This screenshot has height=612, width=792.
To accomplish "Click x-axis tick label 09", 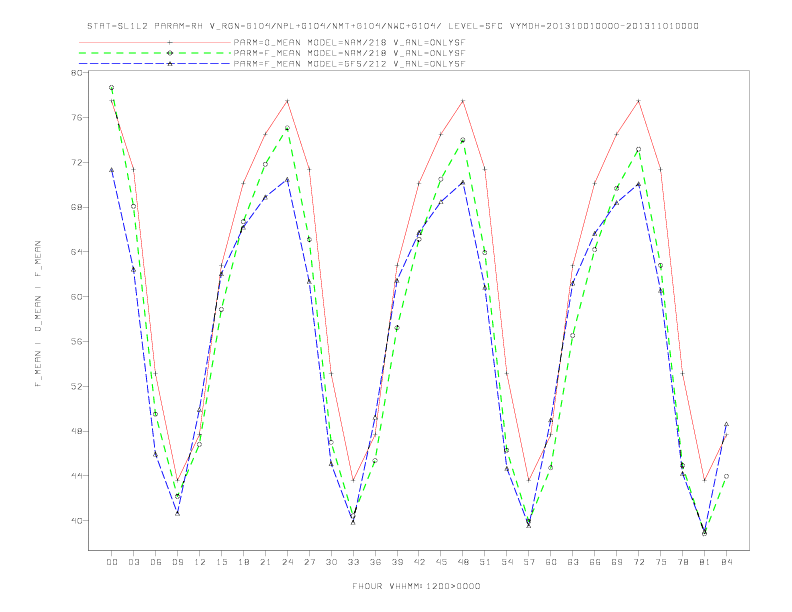I will click(177, 562).
